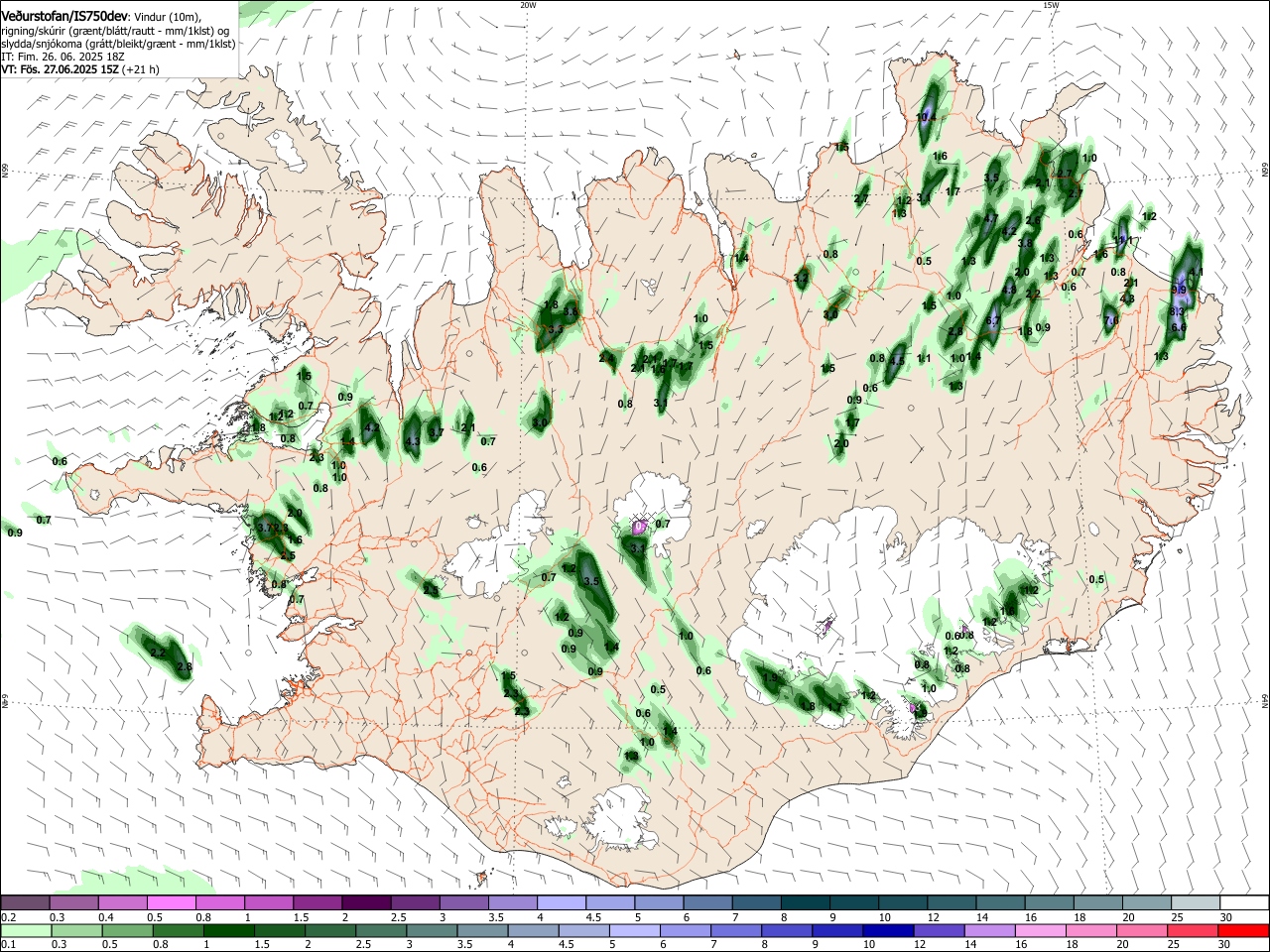Select the dark mauve 0.2 swatch in the upper legend
The image size is (1270, 952).
tap(26, 903)
